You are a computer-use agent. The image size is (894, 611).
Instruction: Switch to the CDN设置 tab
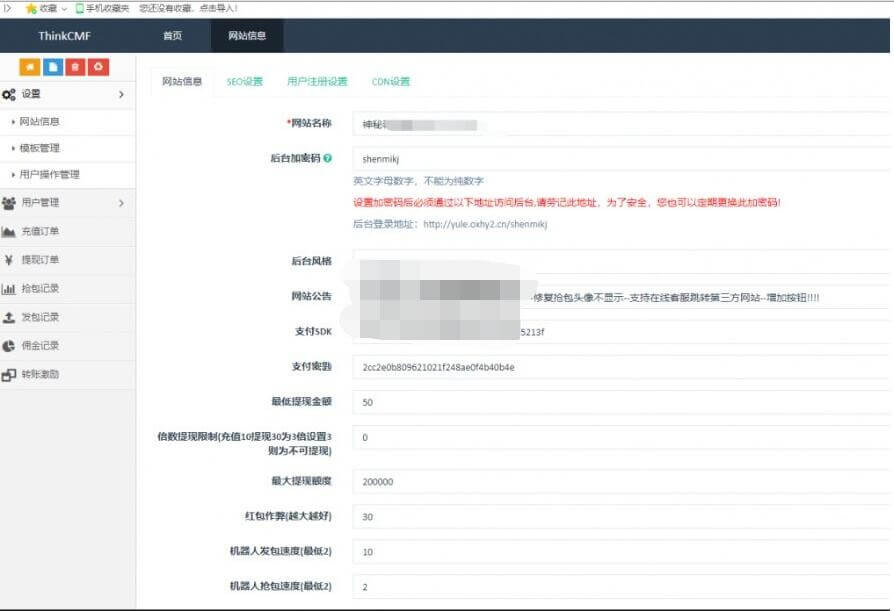tap(391, 82)
